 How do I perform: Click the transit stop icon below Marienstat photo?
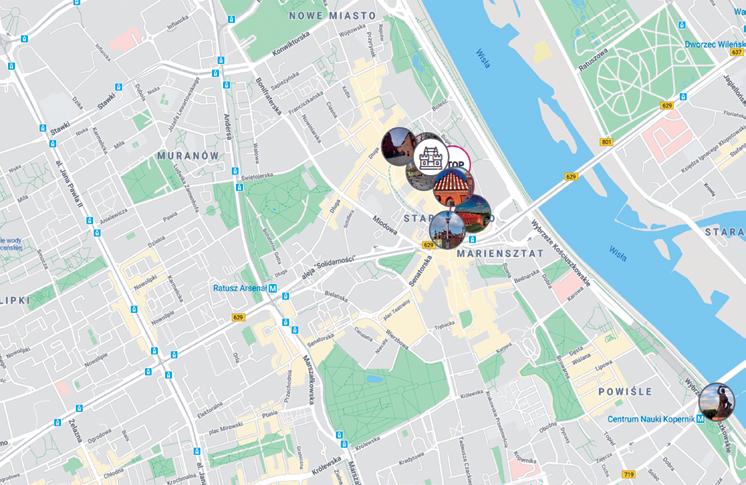(x=473, y=239)
